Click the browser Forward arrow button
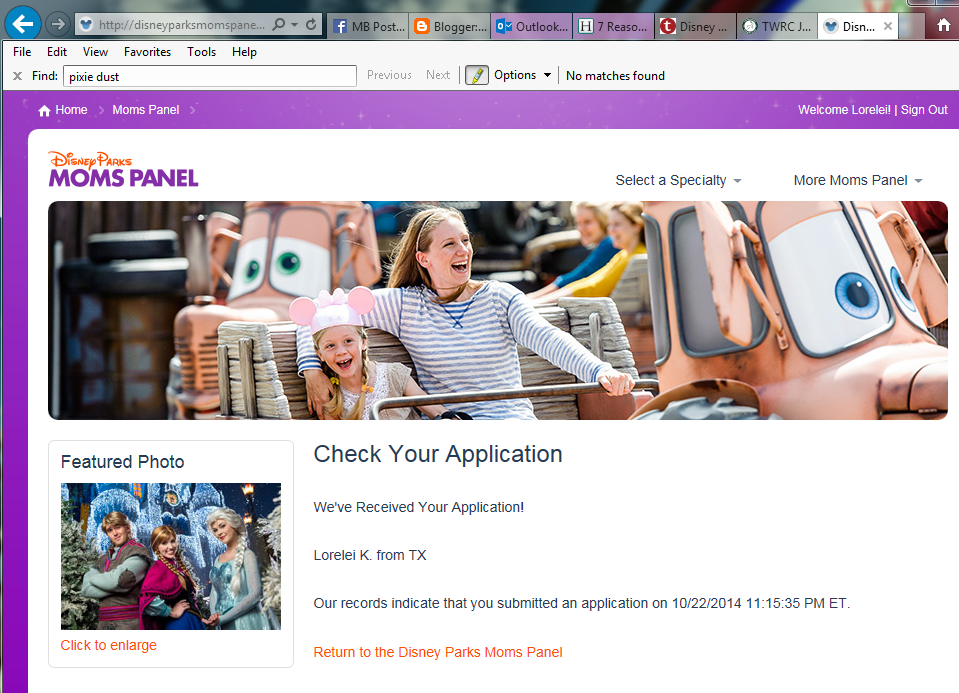Viewport: 959px width, 693px height. point(57,24)
